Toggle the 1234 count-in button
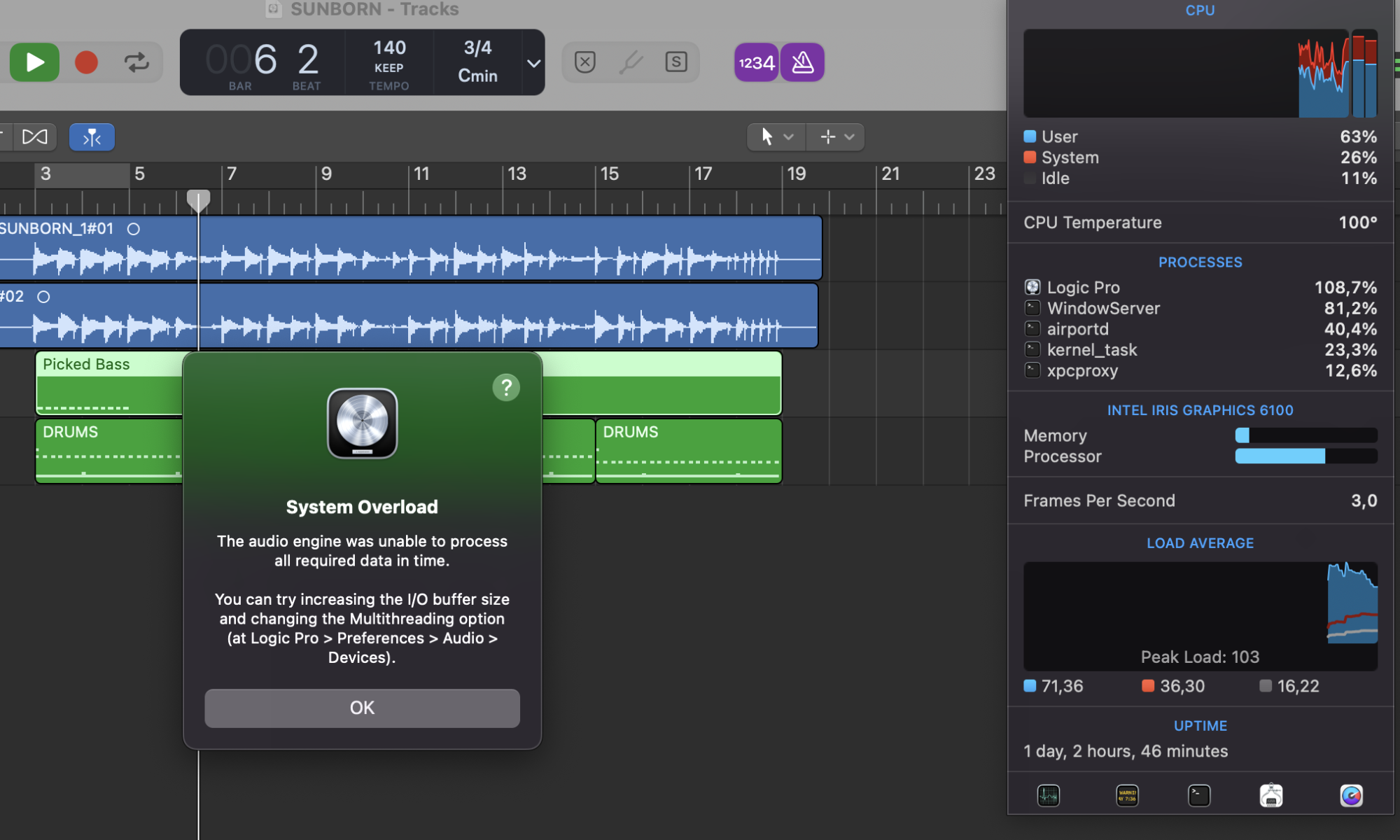1400x840 pixels. coord(757,62)
